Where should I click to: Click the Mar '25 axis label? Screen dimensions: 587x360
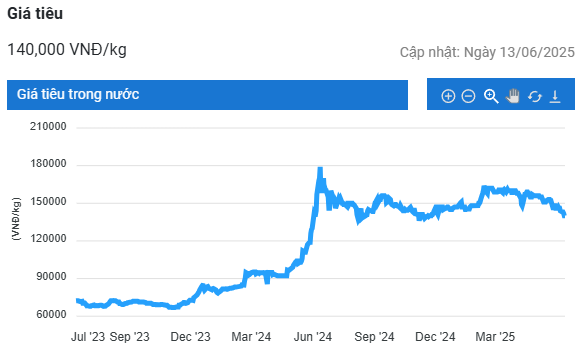tap(495, 336)
